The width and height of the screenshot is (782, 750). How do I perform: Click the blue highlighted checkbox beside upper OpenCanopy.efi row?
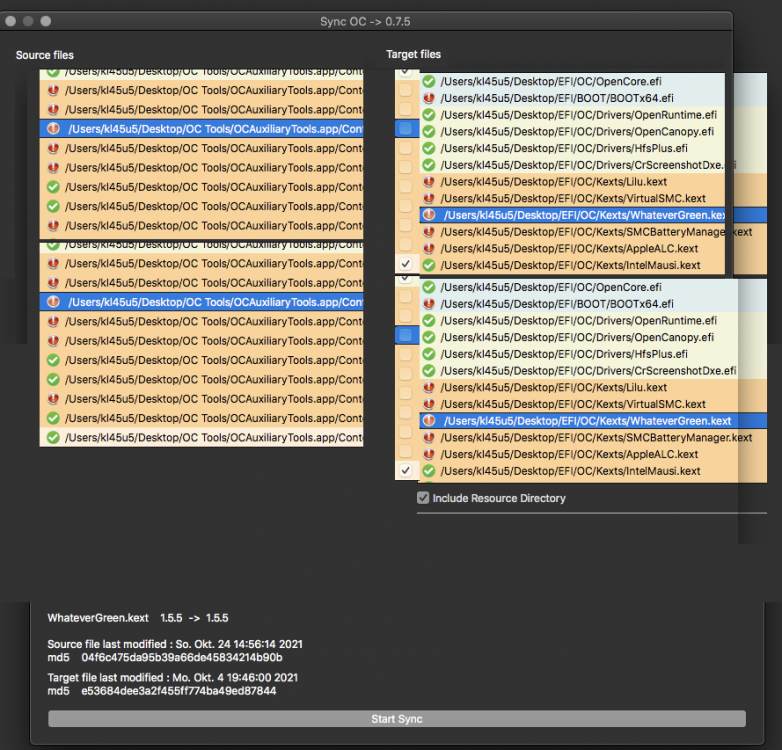click(405, 128)
